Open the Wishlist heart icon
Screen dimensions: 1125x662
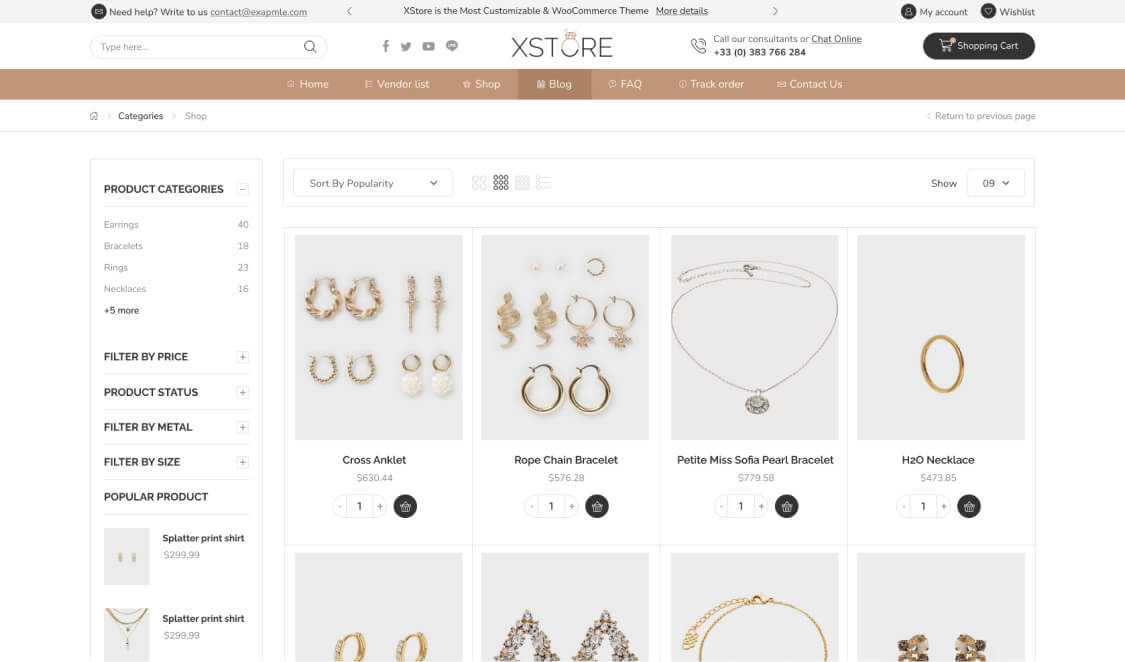pos(988,12)
